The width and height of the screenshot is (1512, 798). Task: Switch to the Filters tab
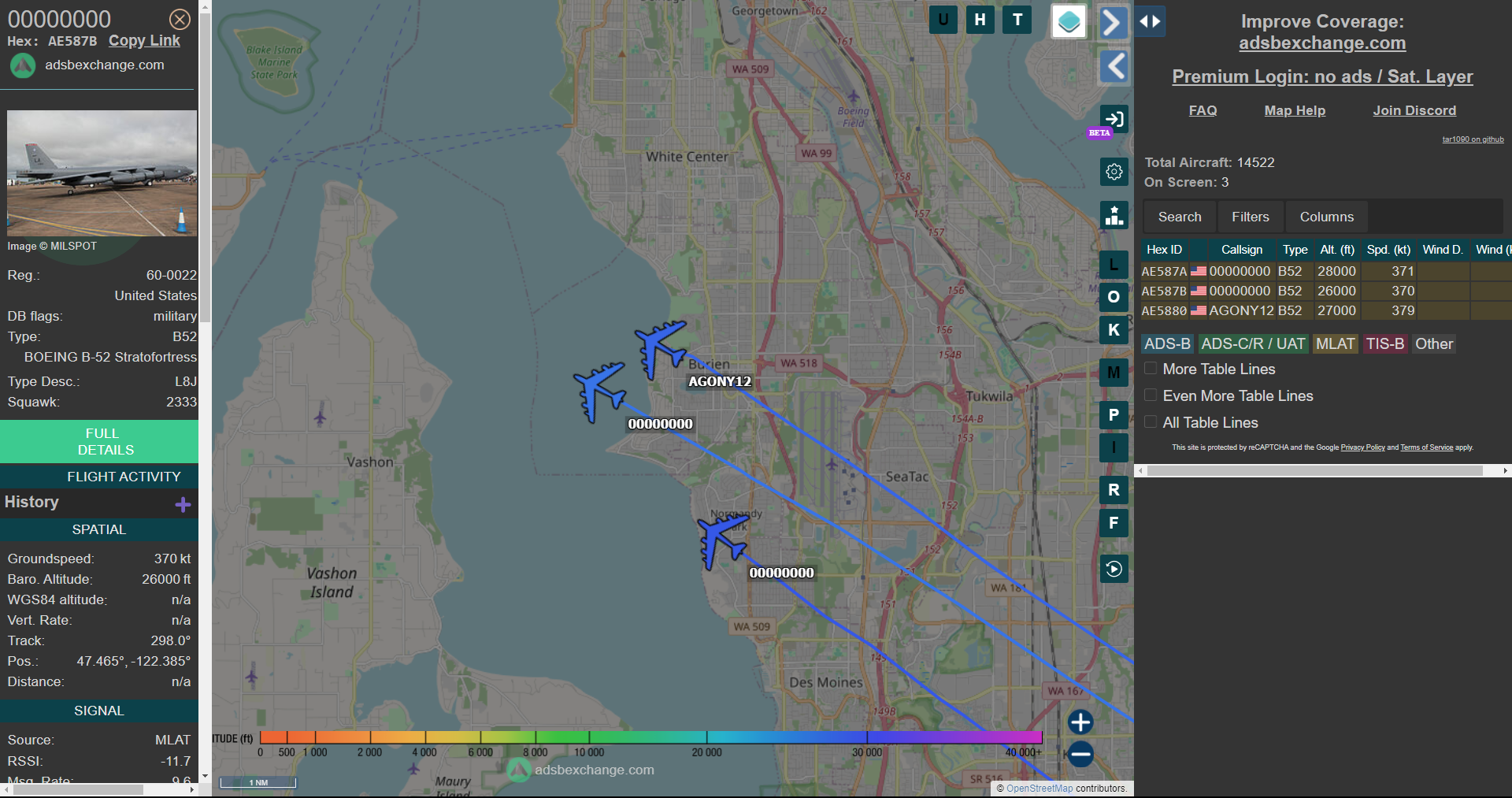click(x=1251, y=217)
